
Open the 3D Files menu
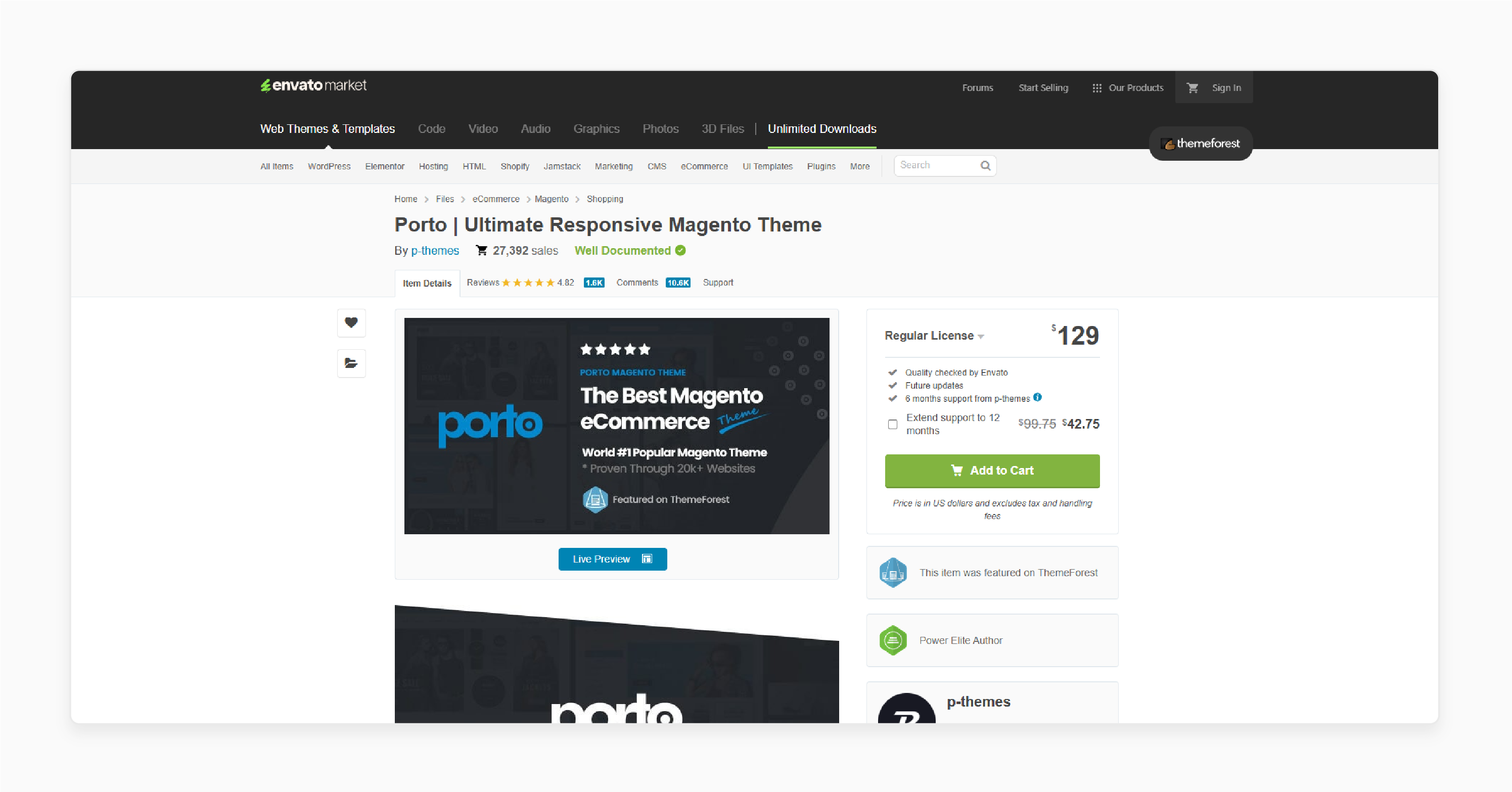(722, 129)
